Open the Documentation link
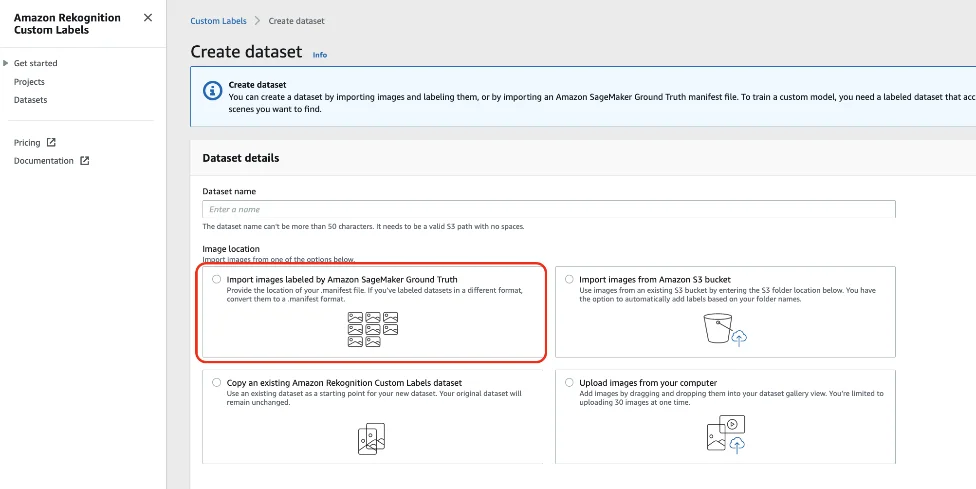This screenshot has width=976, height=489. 43,161
